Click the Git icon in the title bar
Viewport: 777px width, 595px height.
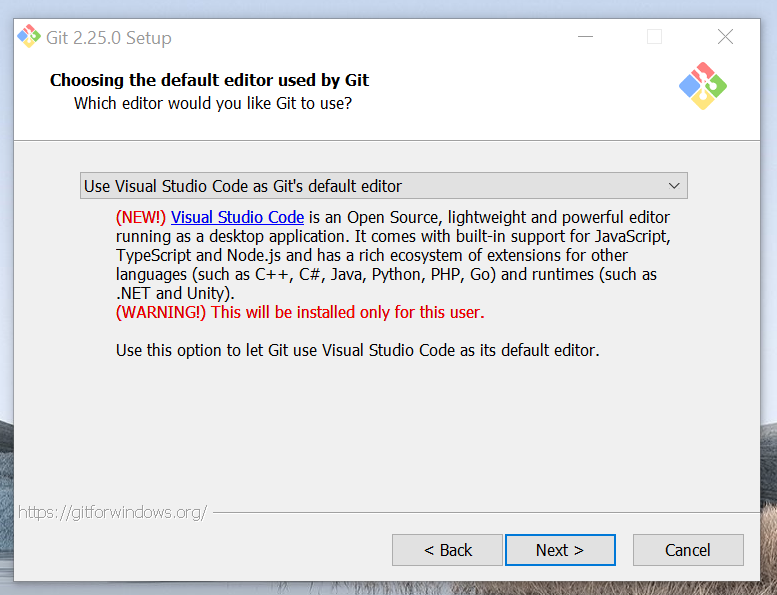[29, 37]
